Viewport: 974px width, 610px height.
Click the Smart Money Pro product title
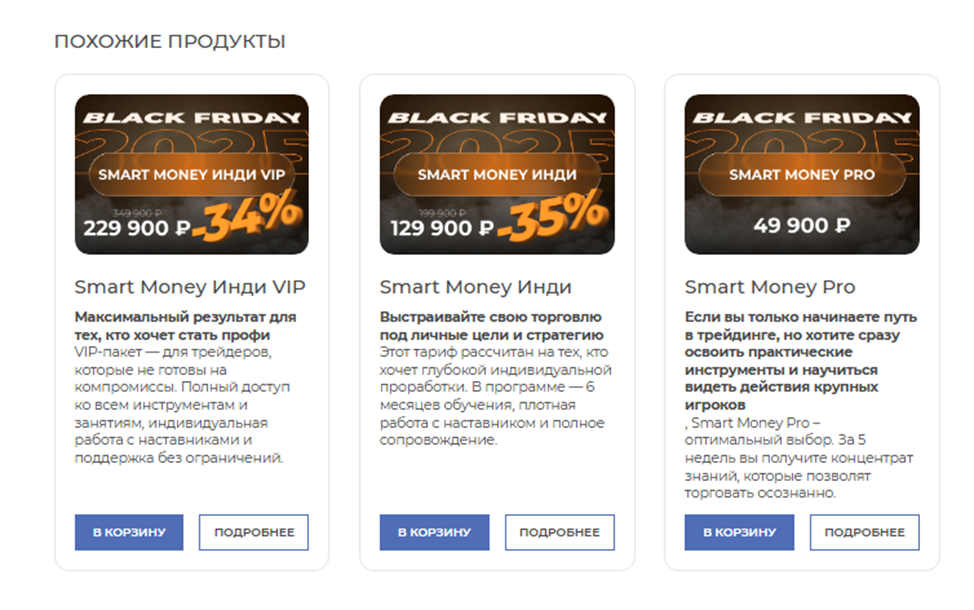click(x=769, y=287)
